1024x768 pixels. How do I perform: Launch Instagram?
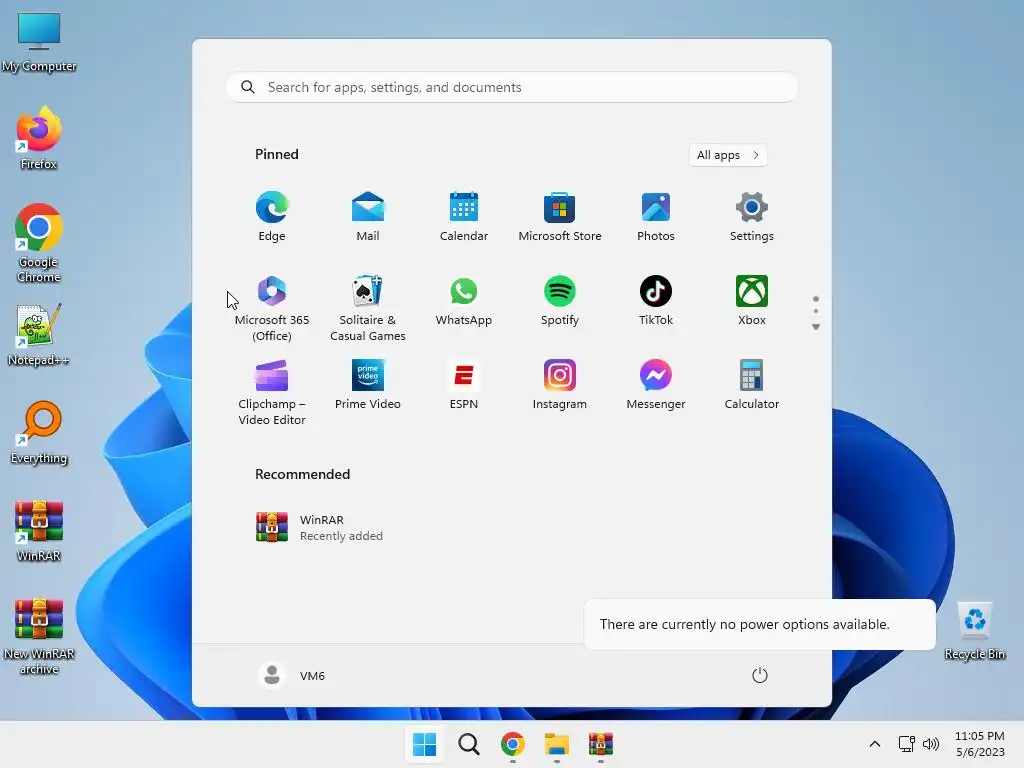tap(560, 385)
